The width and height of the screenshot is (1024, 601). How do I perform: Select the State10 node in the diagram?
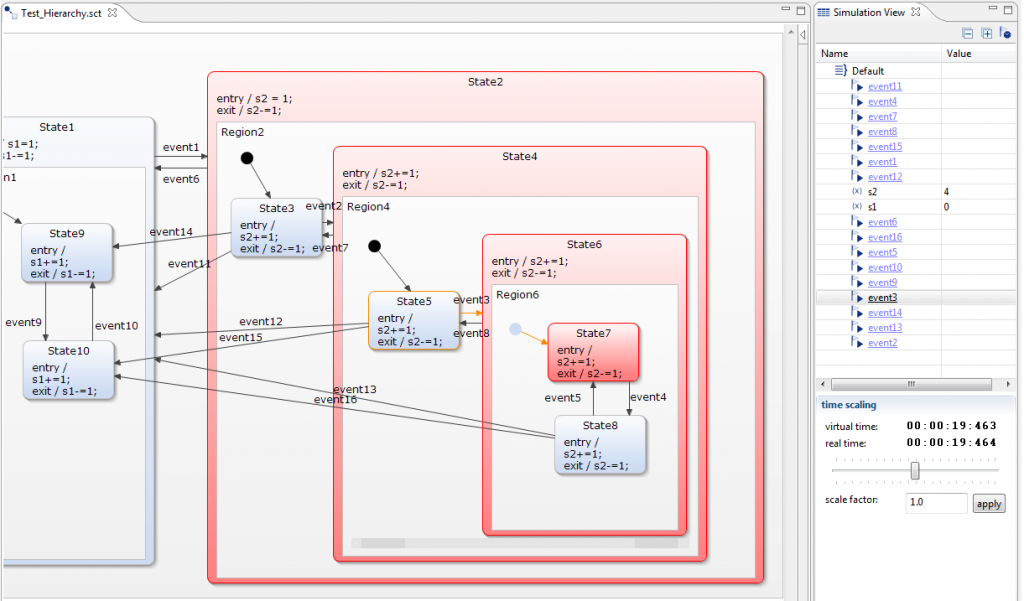pos(69,370)
